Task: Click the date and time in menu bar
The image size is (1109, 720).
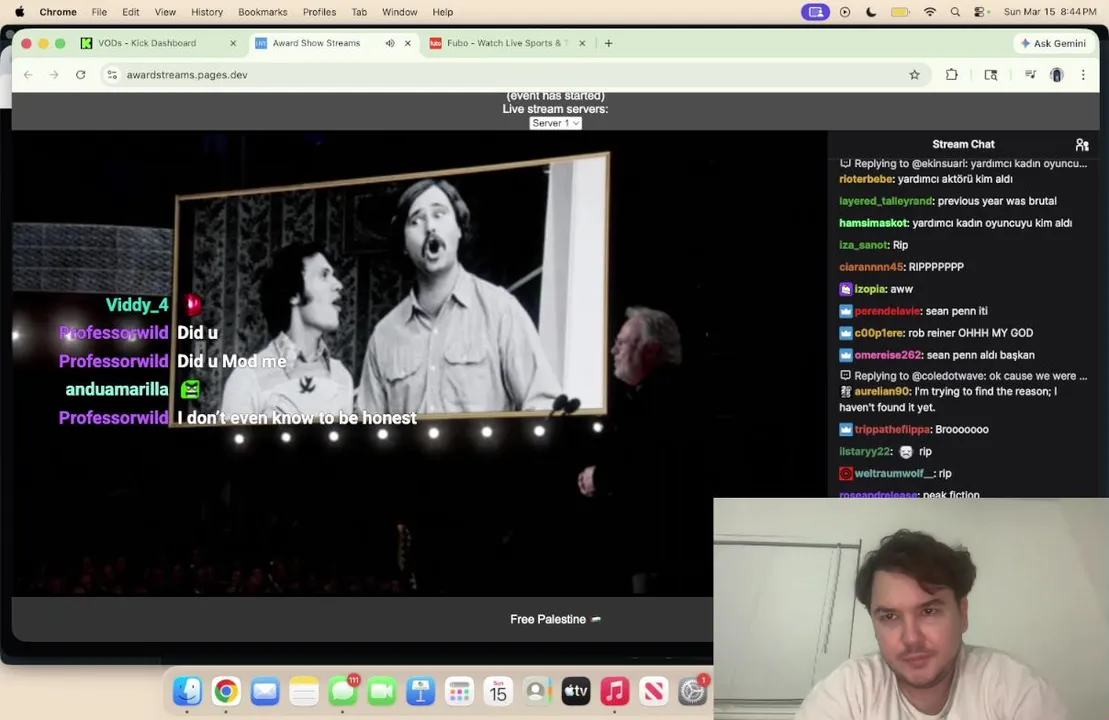Action: [1050, 12]
